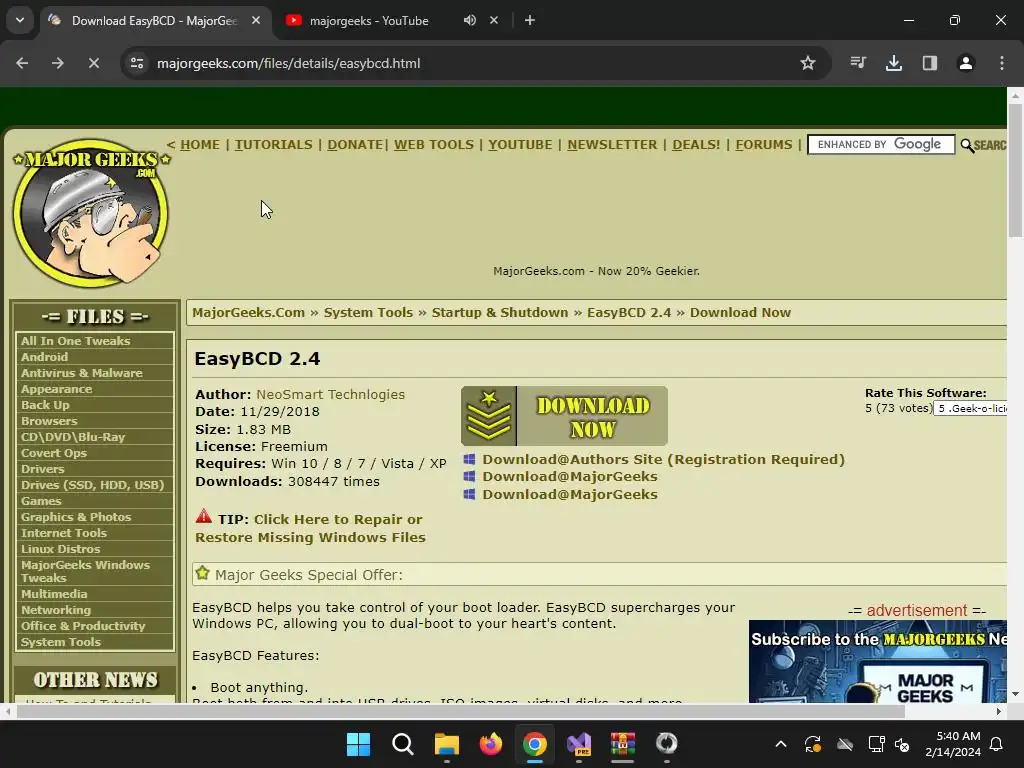The image size is (1024, 768).
Task: Close the majorgeeks YouTube tab
Action: pos(494,20)
